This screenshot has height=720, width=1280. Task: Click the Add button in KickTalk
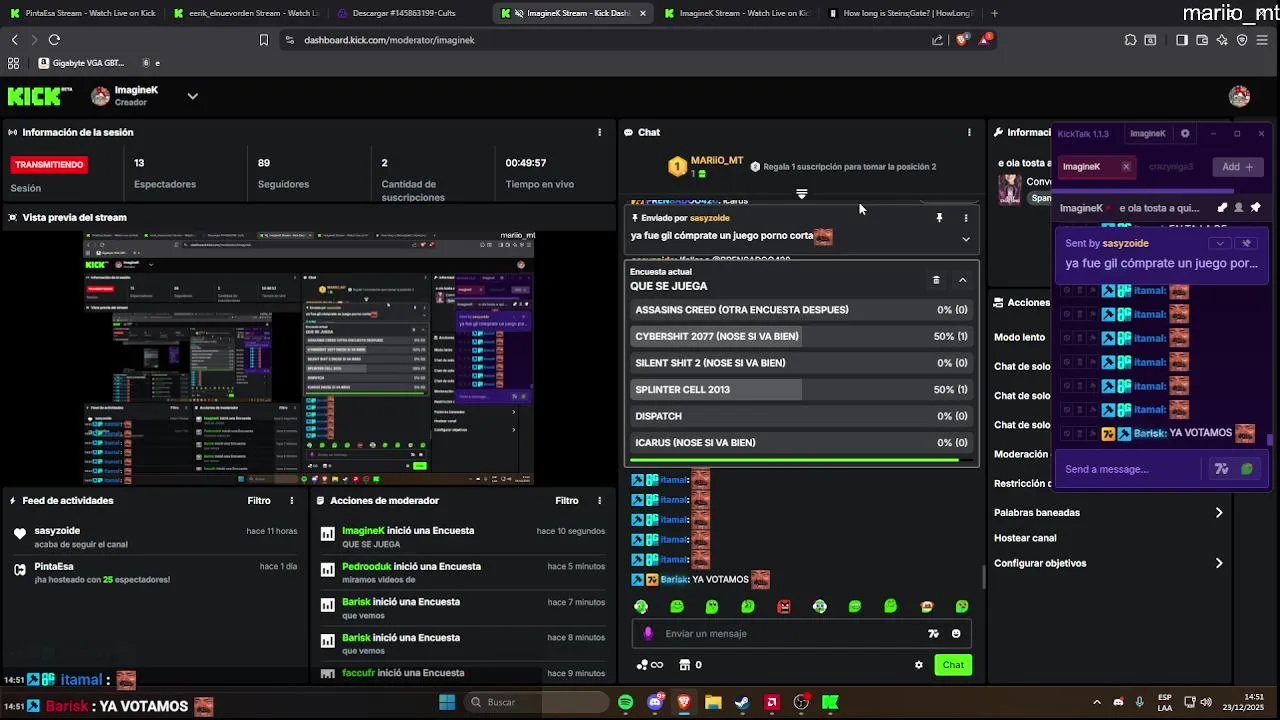coord(1237,167)
